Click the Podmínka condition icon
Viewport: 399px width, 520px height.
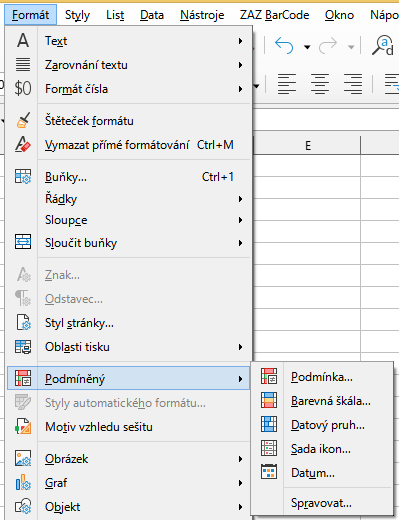269,376
